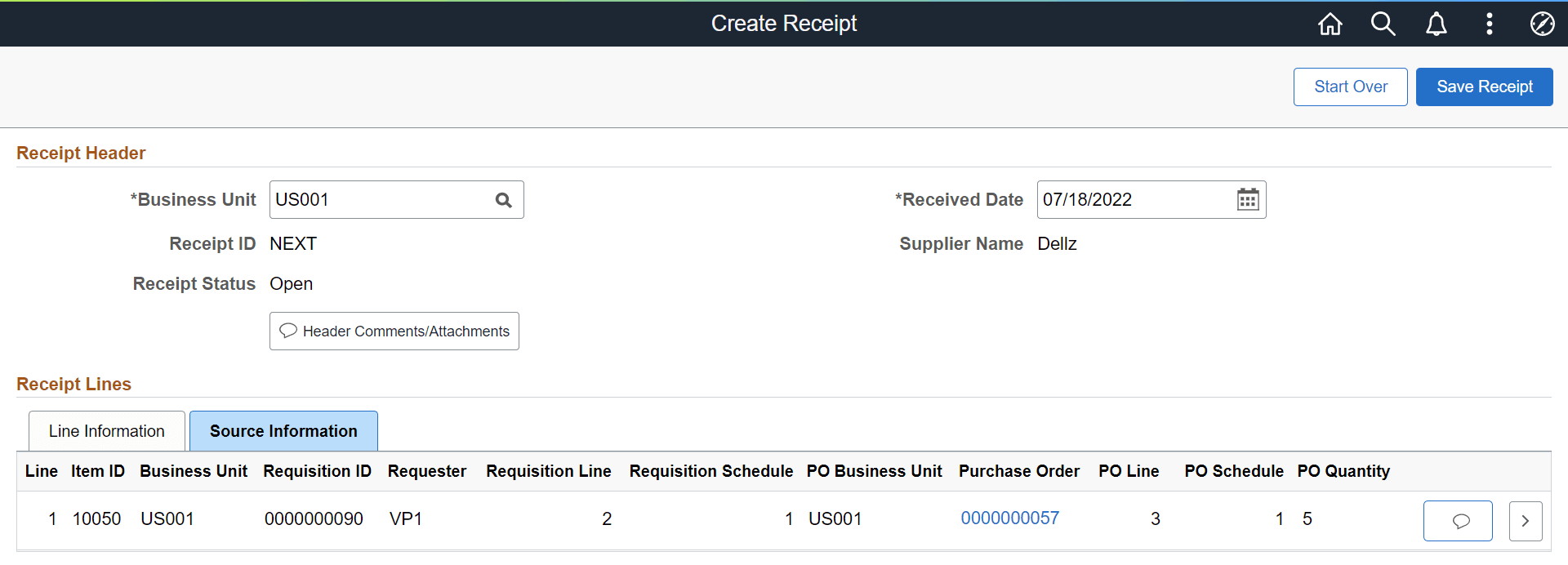This screenshot has height=565, width=1568.
Task: Click the Save Receipt button
Action: tap(1484, 87)
